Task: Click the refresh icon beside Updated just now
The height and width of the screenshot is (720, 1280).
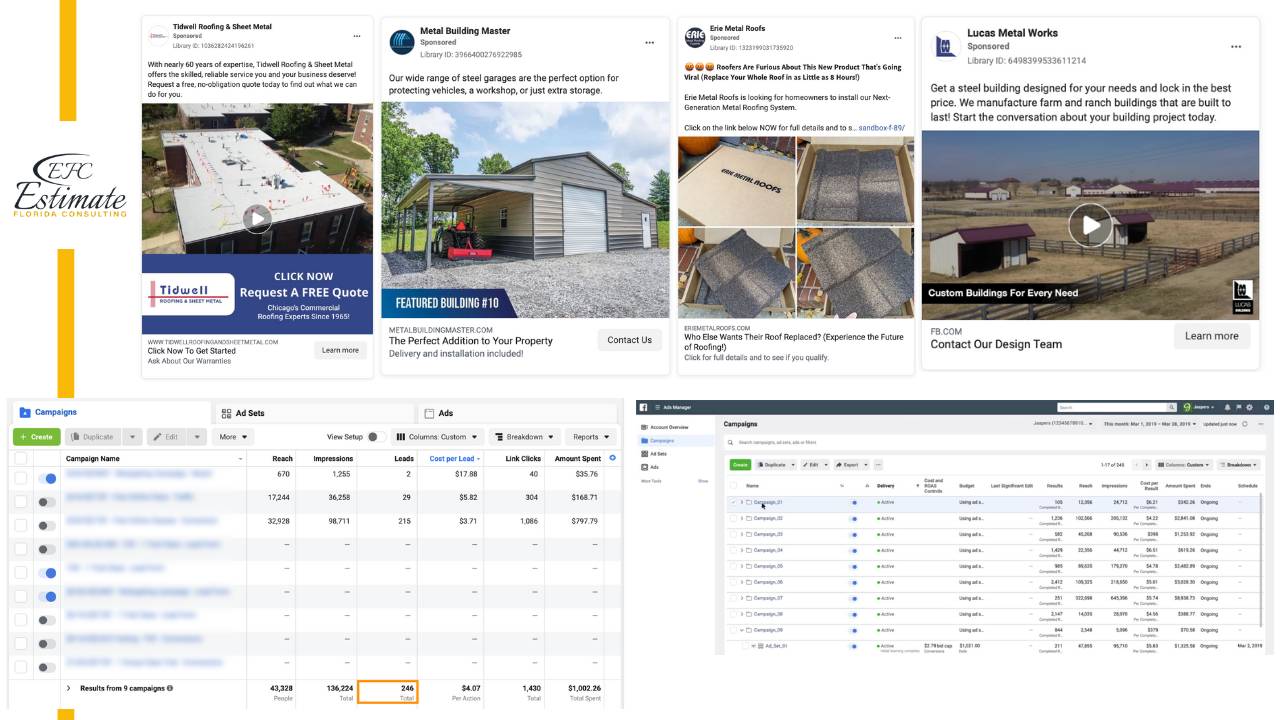Action: [x=1245, y=424]
